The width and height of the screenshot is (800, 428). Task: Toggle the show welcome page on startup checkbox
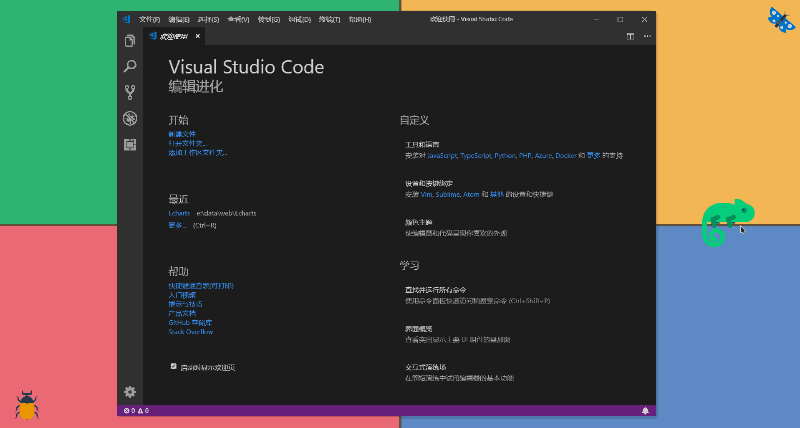(x=173, y=366)
